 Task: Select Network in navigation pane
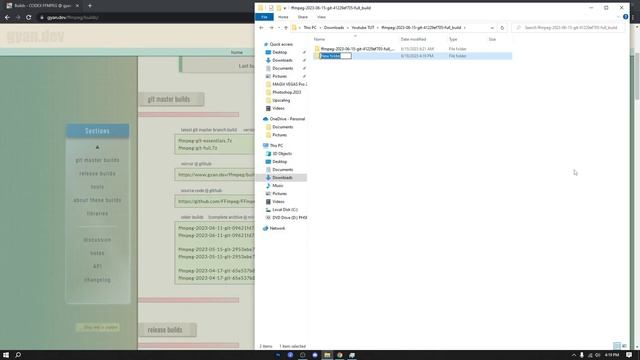[x=277, y=228]
